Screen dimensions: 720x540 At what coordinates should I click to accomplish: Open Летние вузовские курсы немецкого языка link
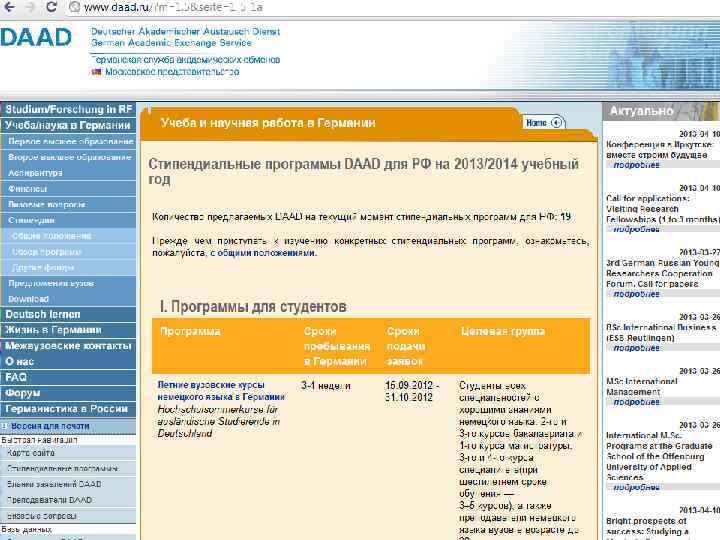[221, 391]
